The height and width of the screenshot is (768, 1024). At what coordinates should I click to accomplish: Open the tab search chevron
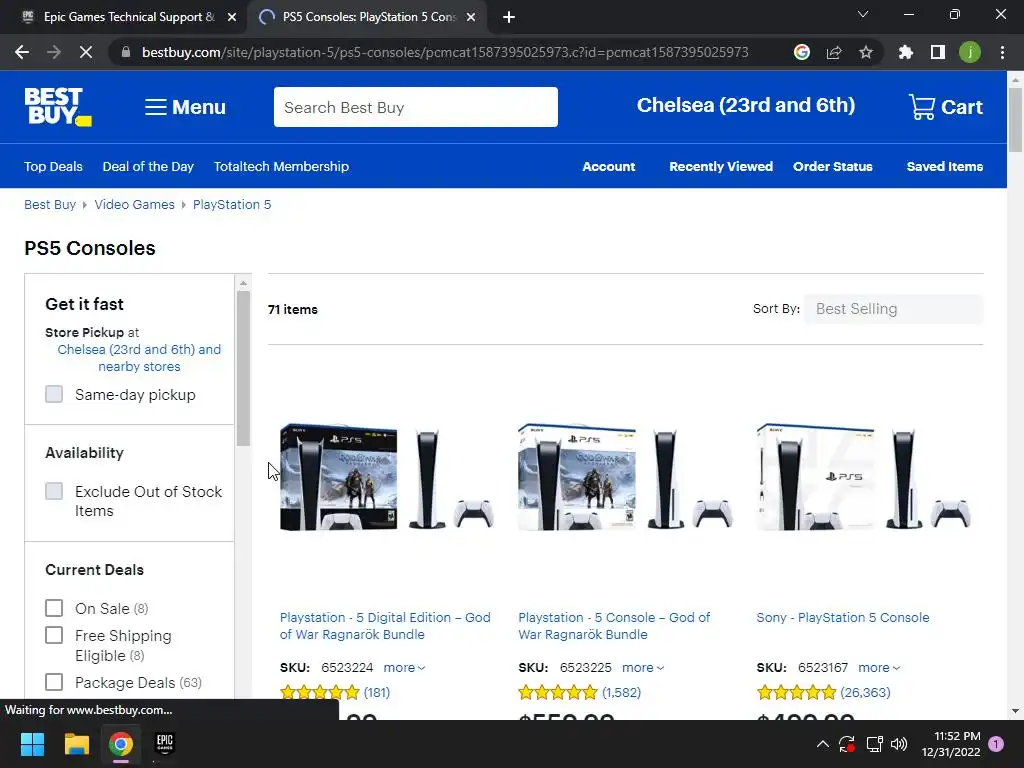(x=863, y=14)
